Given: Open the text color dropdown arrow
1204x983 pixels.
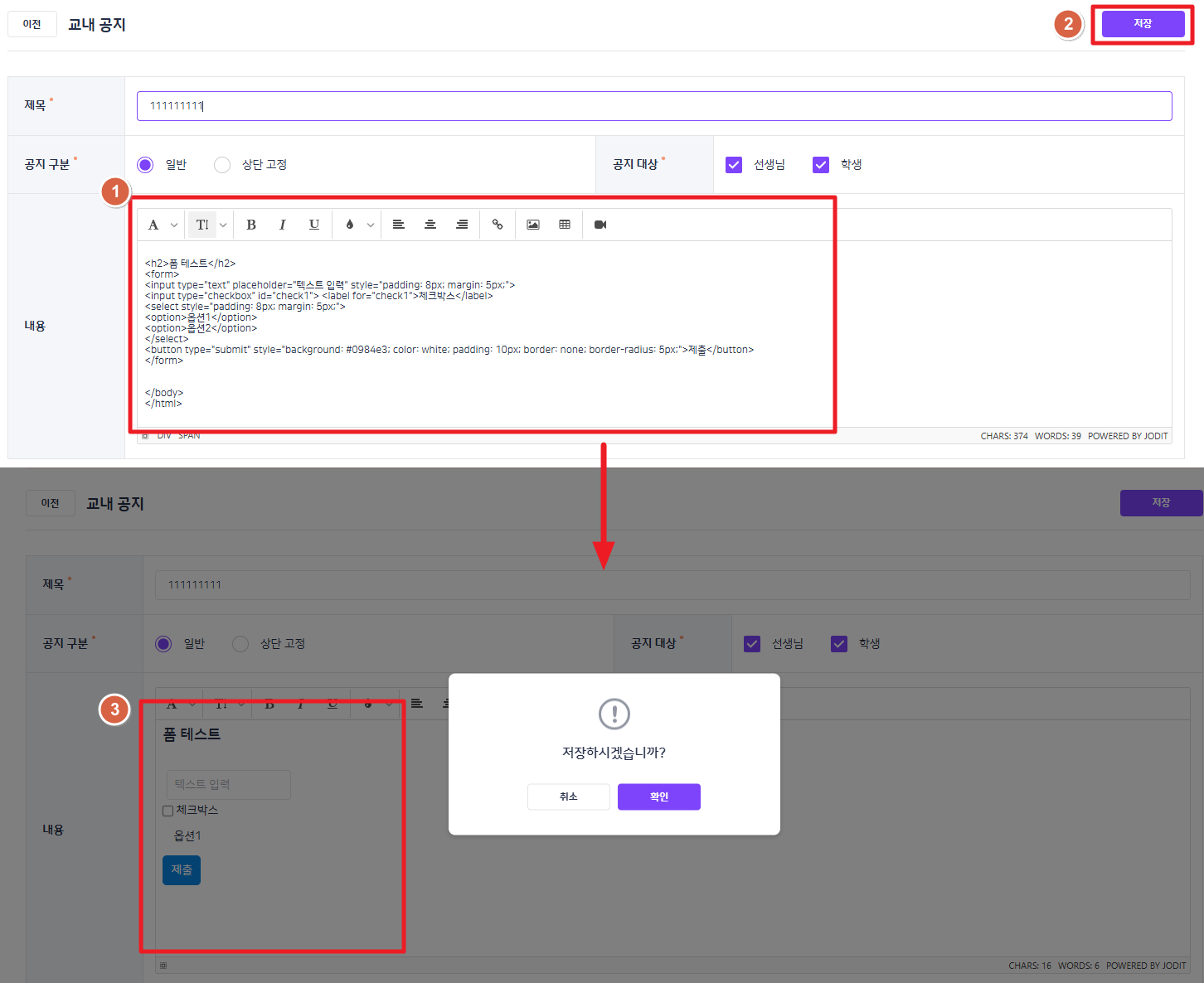Looking at the screenshot, I should 371,225.
